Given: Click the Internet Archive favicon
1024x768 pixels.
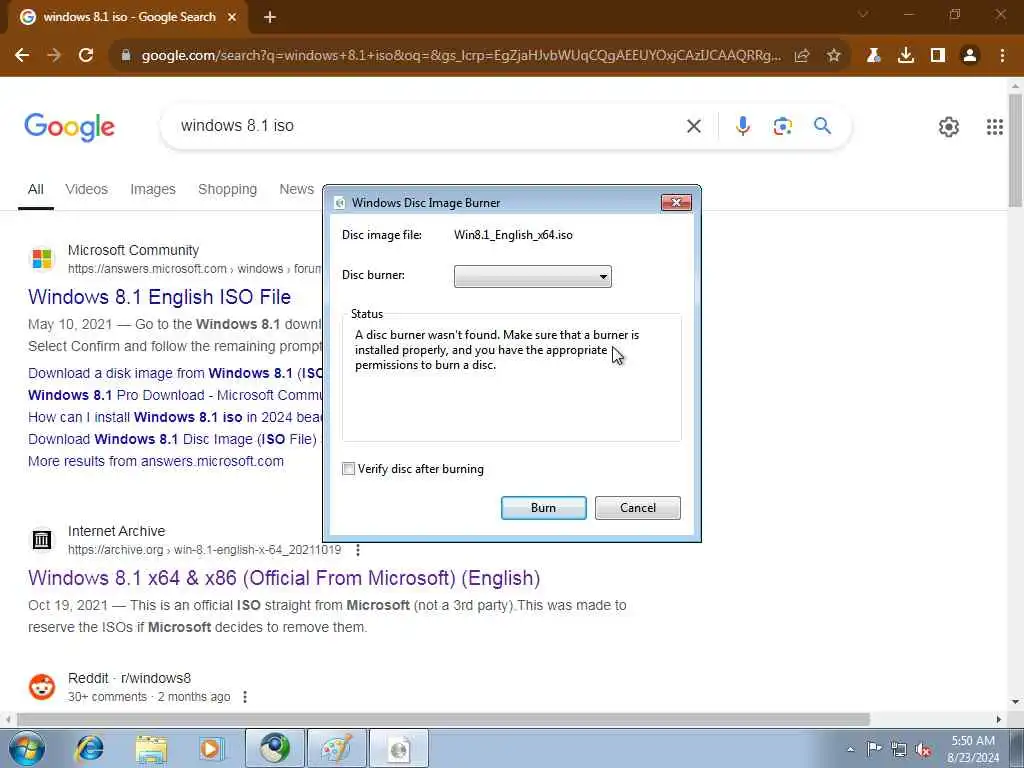Looking at the screenshot, I should (42, 540).
